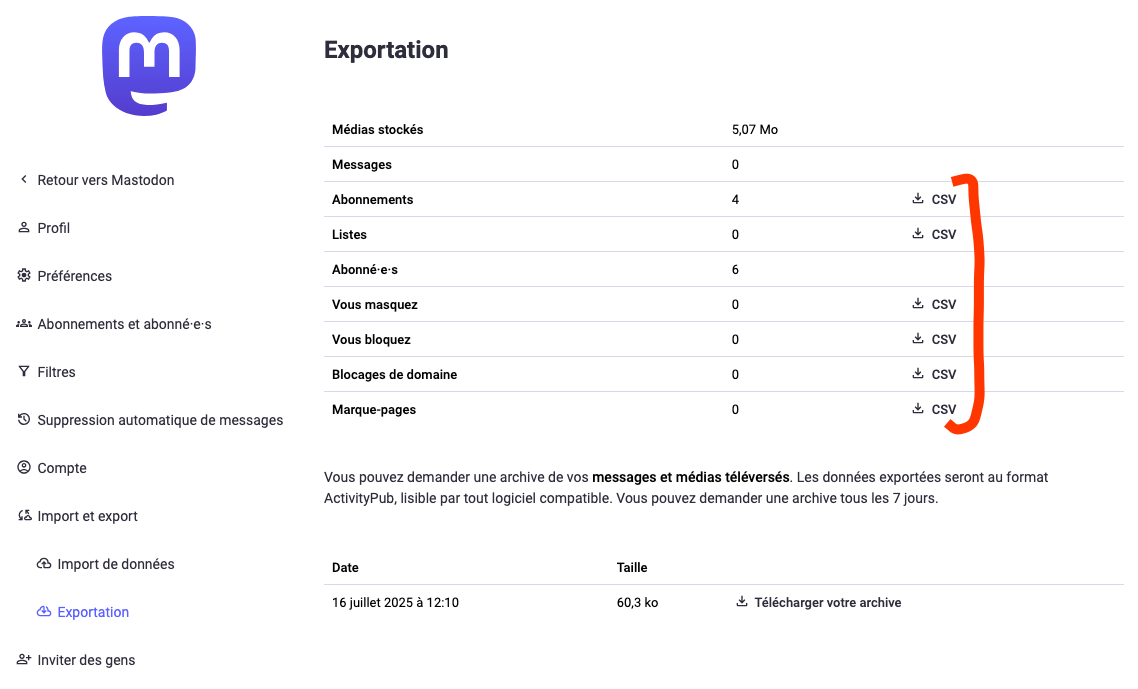Click the cloud upload icon beside Import de données
This screenshot has width=1138, height=689.
point(44,563)
